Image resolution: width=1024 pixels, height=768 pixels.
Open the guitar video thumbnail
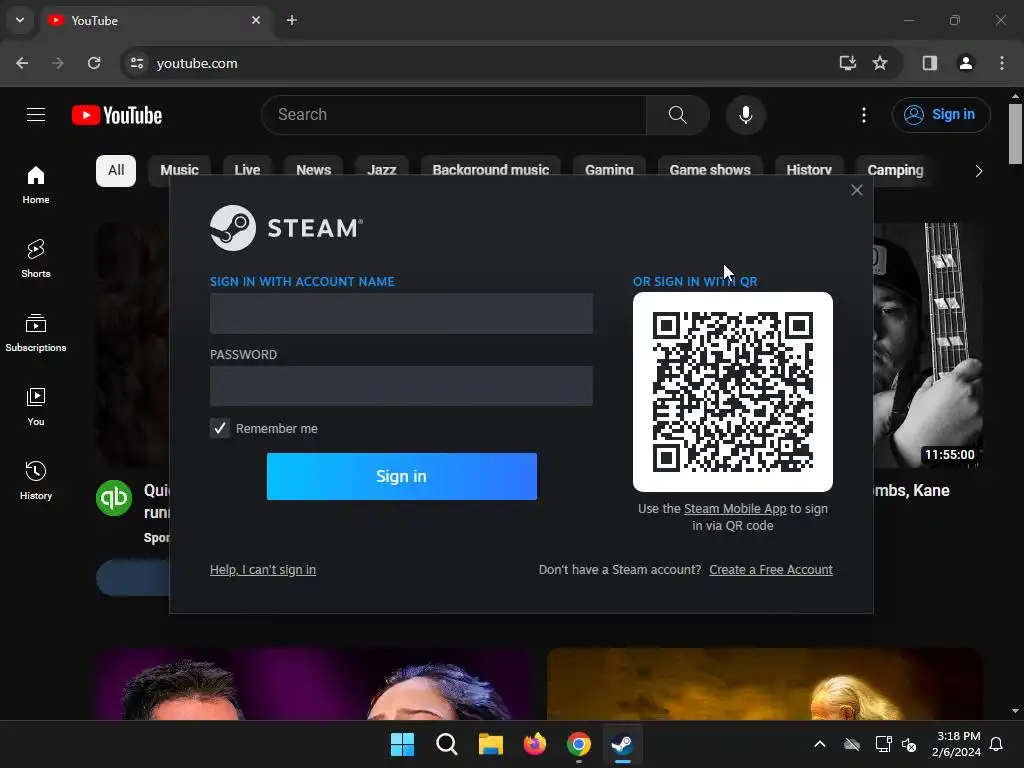tap(928, 345)
